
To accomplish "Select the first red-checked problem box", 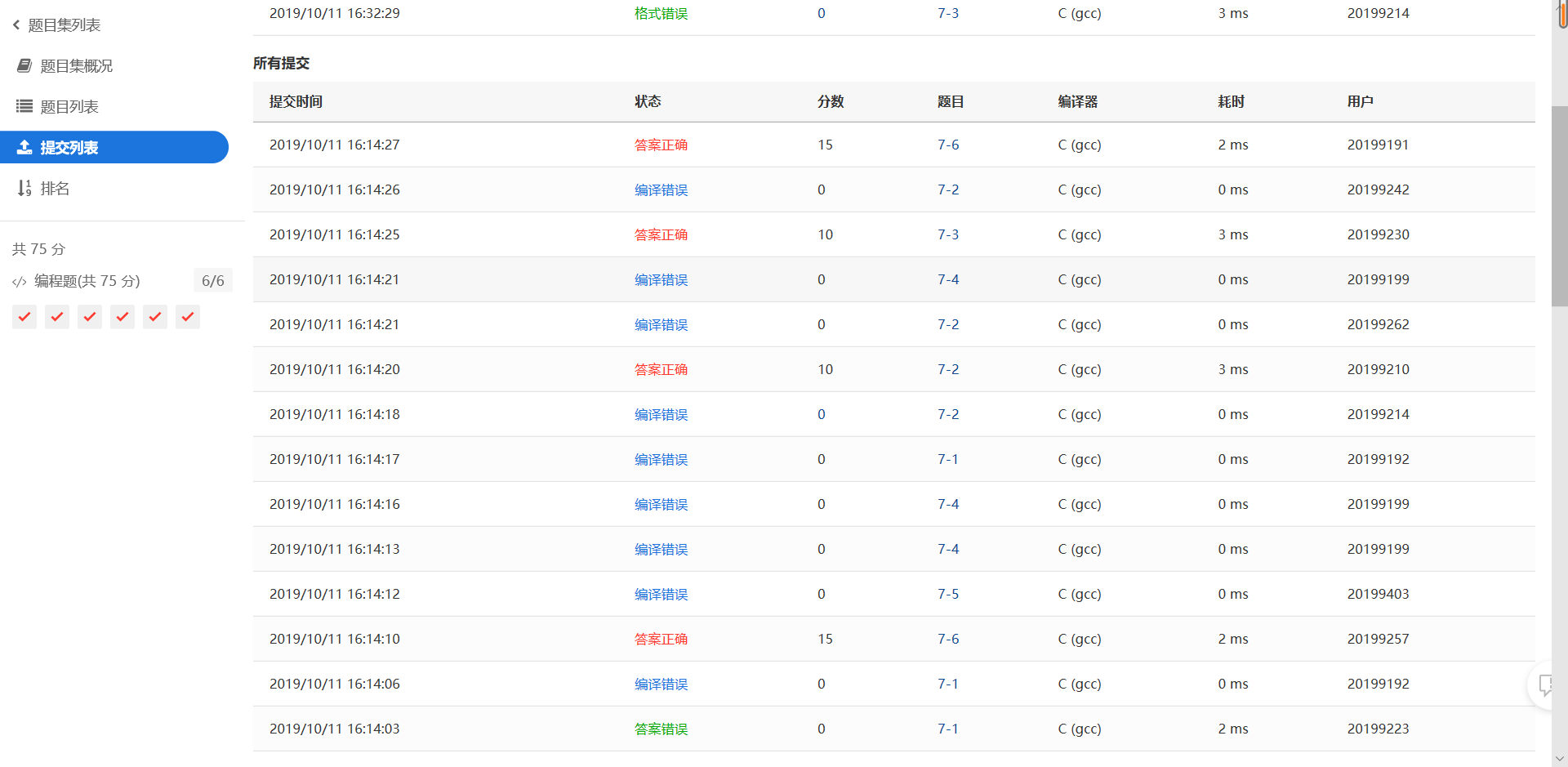I will [24, 317].
